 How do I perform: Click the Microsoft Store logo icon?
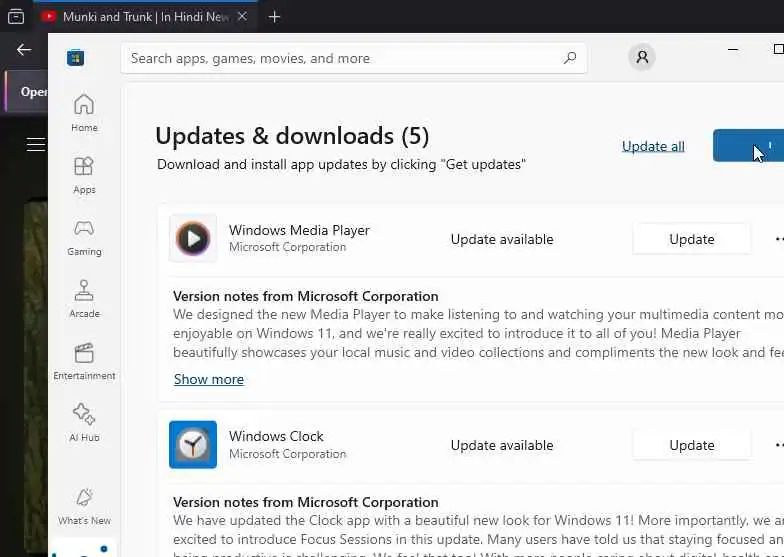coord(76,58)
